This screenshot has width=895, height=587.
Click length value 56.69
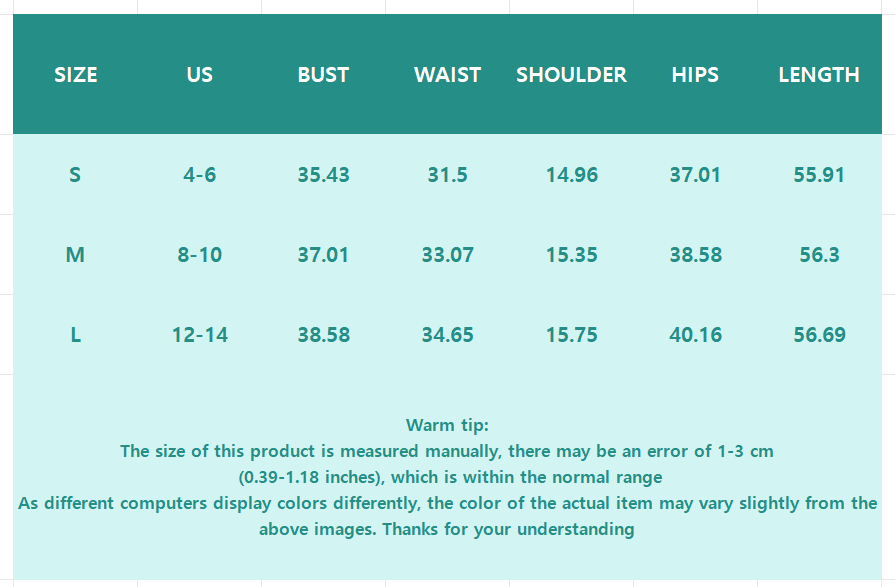tap(819, 335)
